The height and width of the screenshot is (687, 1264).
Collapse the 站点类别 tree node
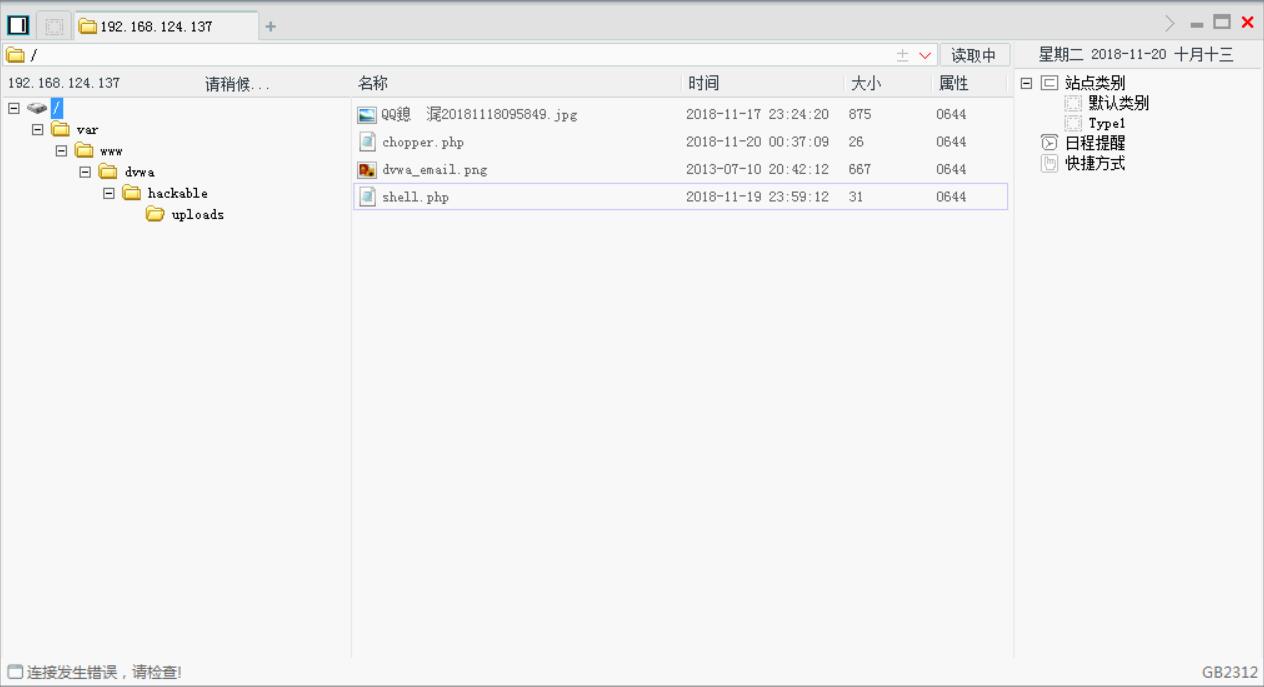click(1025, 84)
